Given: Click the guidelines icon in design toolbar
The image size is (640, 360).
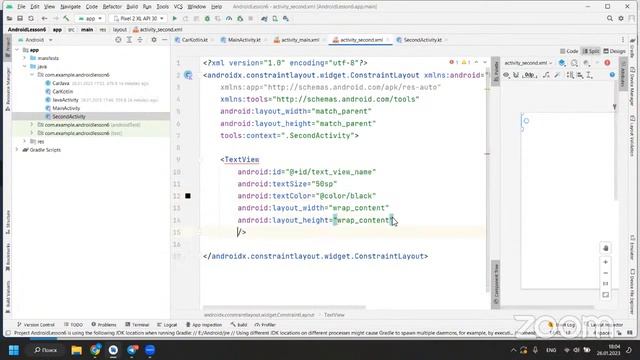Looking at the screenshot, I should pos(589,75).
